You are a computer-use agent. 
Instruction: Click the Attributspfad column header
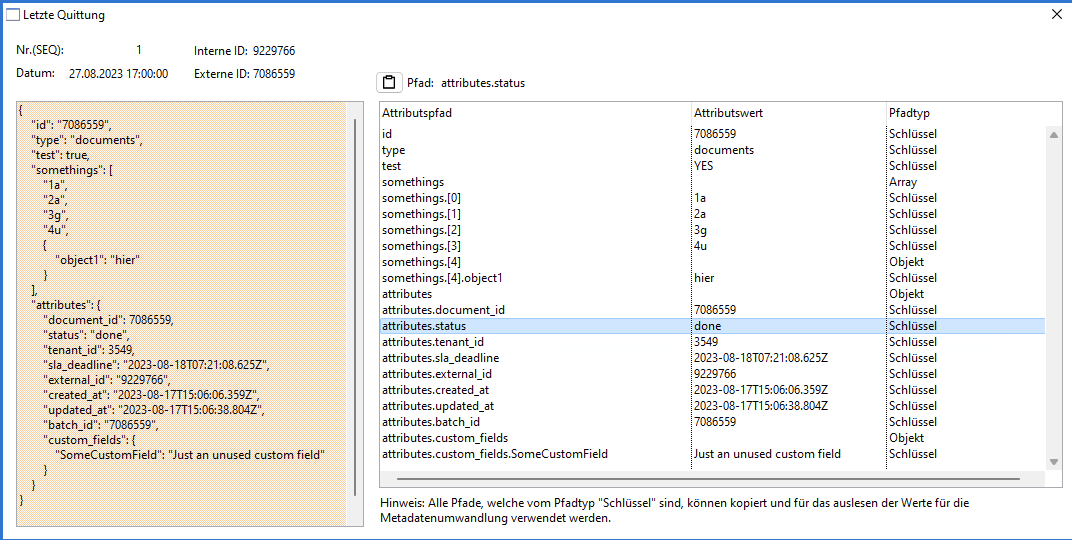click(x=417, y=113)
